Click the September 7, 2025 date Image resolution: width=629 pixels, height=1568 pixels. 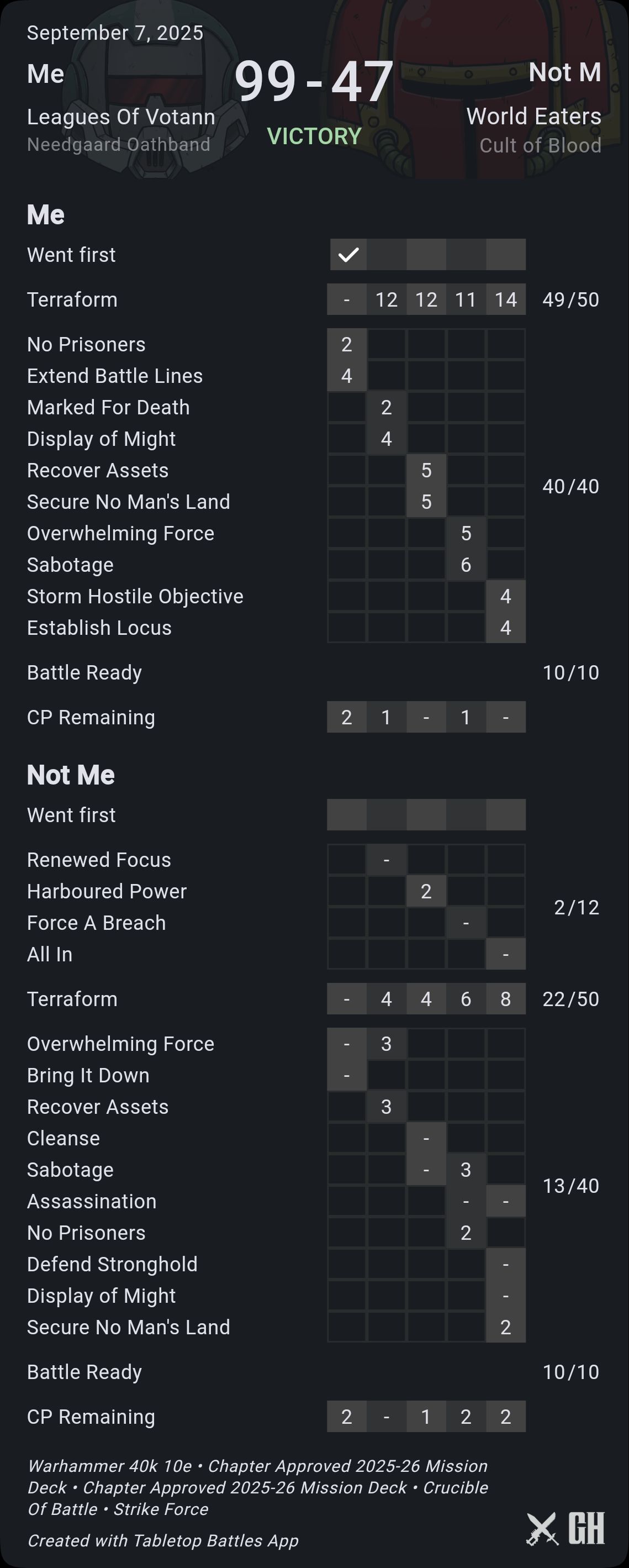115,33
